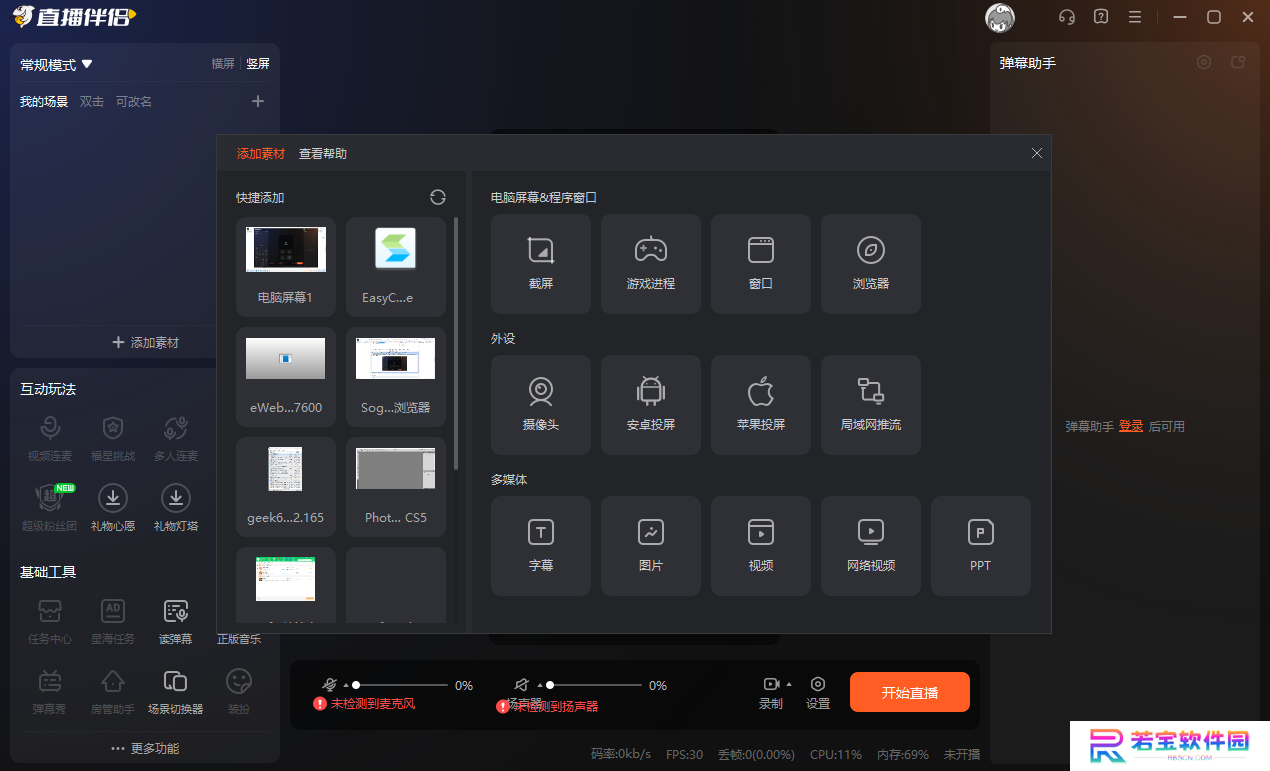
Task: Expand speaker device arrow
Action: point(539,685)
